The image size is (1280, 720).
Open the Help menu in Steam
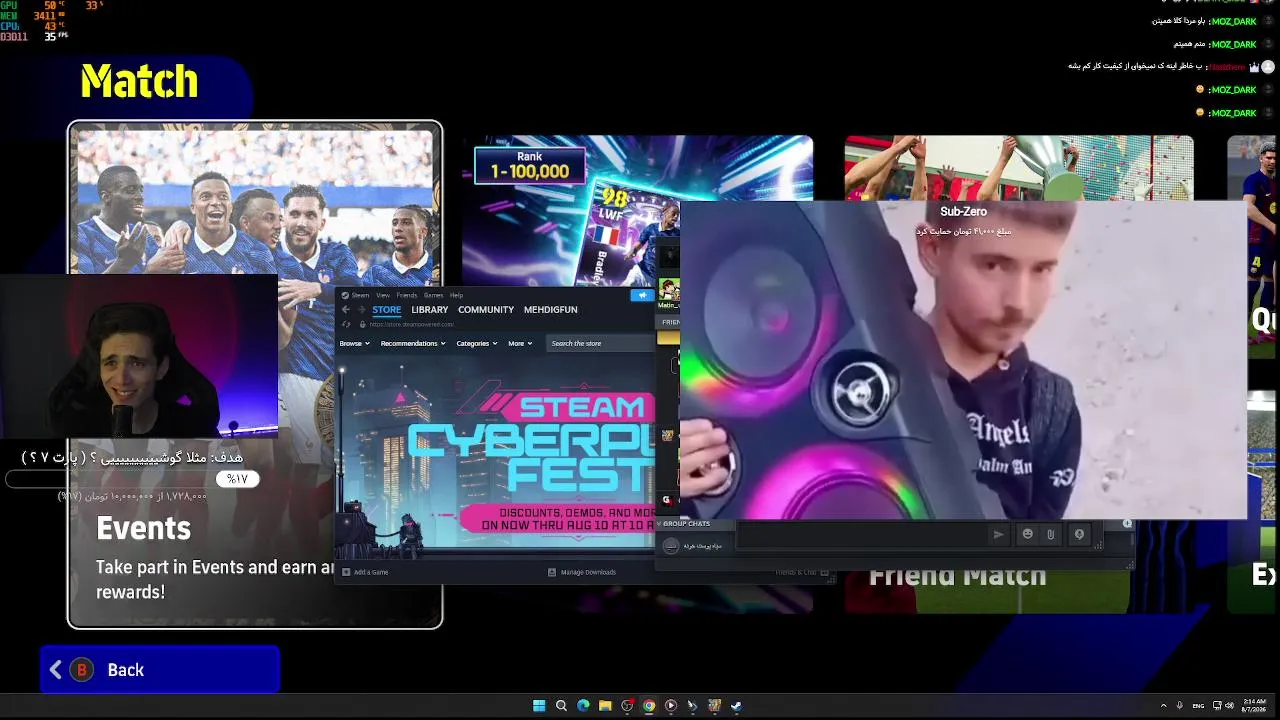(456, 295)
